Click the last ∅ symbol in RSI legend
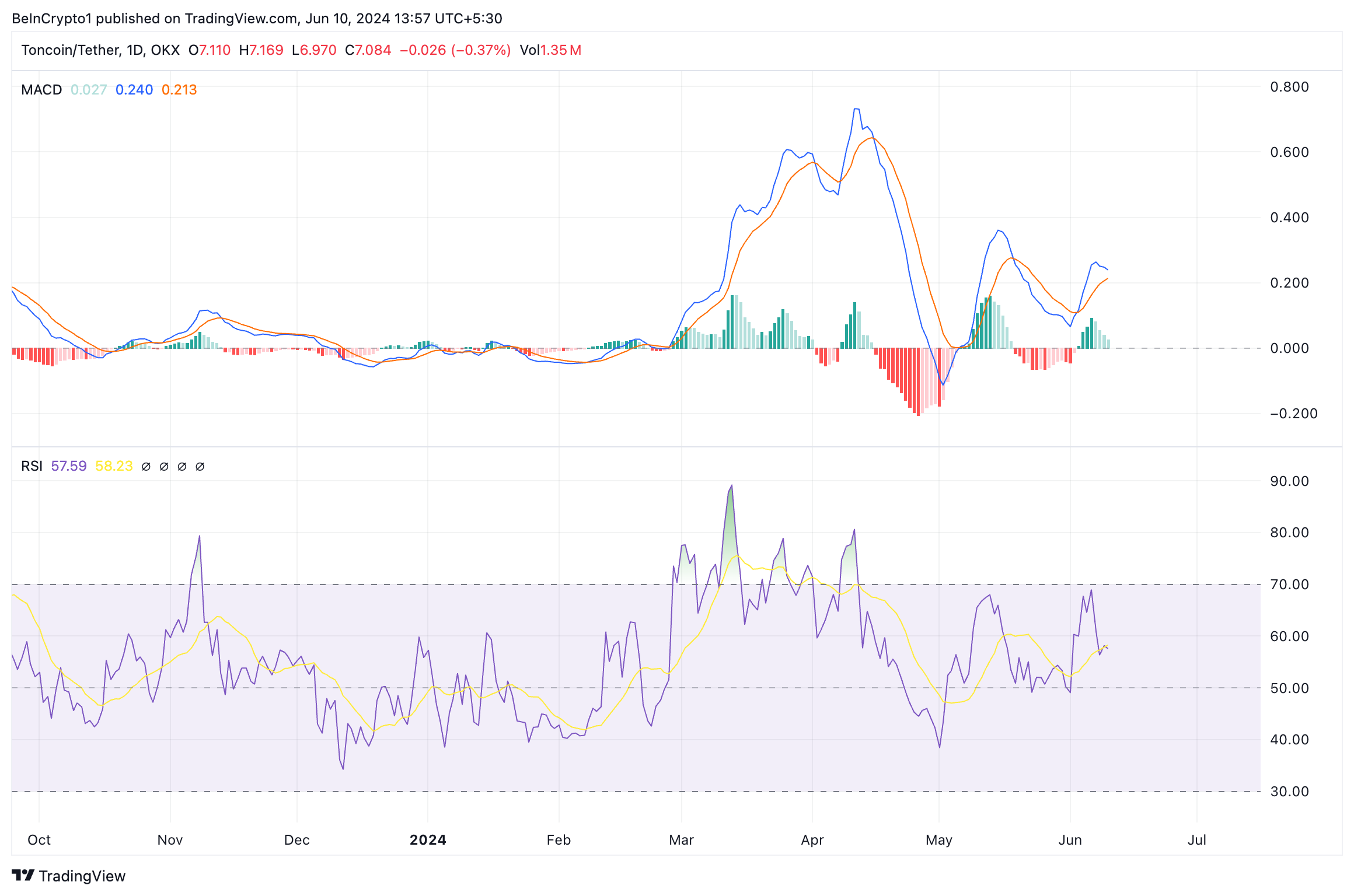Viewport: 1354px width, 896px height. coord(200,466)
